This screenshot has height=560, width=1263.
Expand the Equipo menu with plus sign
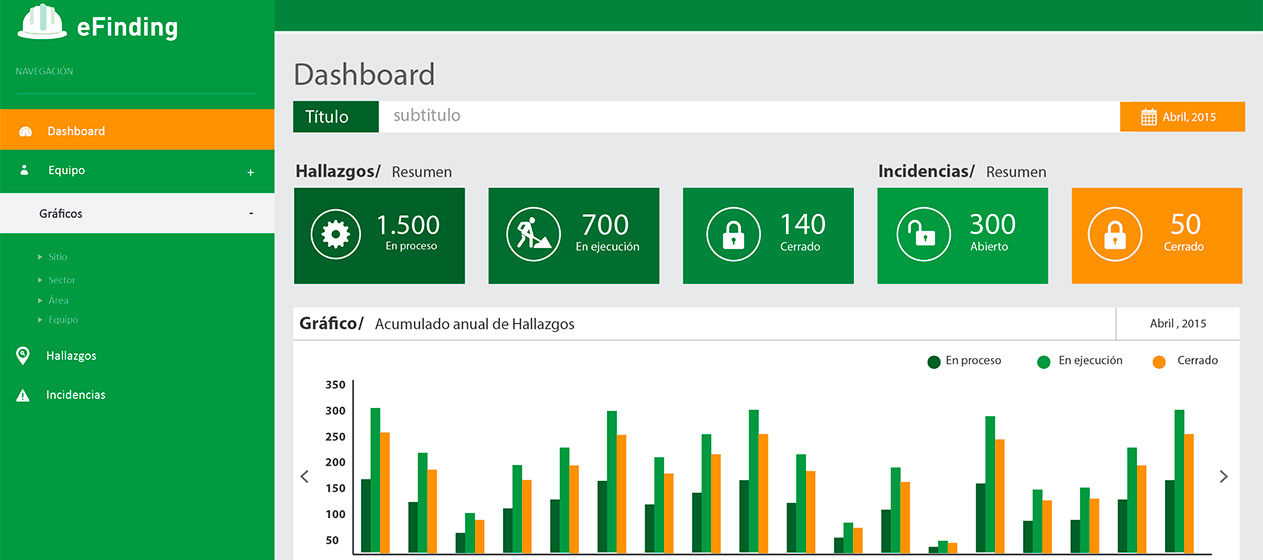pyautogui.click(x=250, y=172)
